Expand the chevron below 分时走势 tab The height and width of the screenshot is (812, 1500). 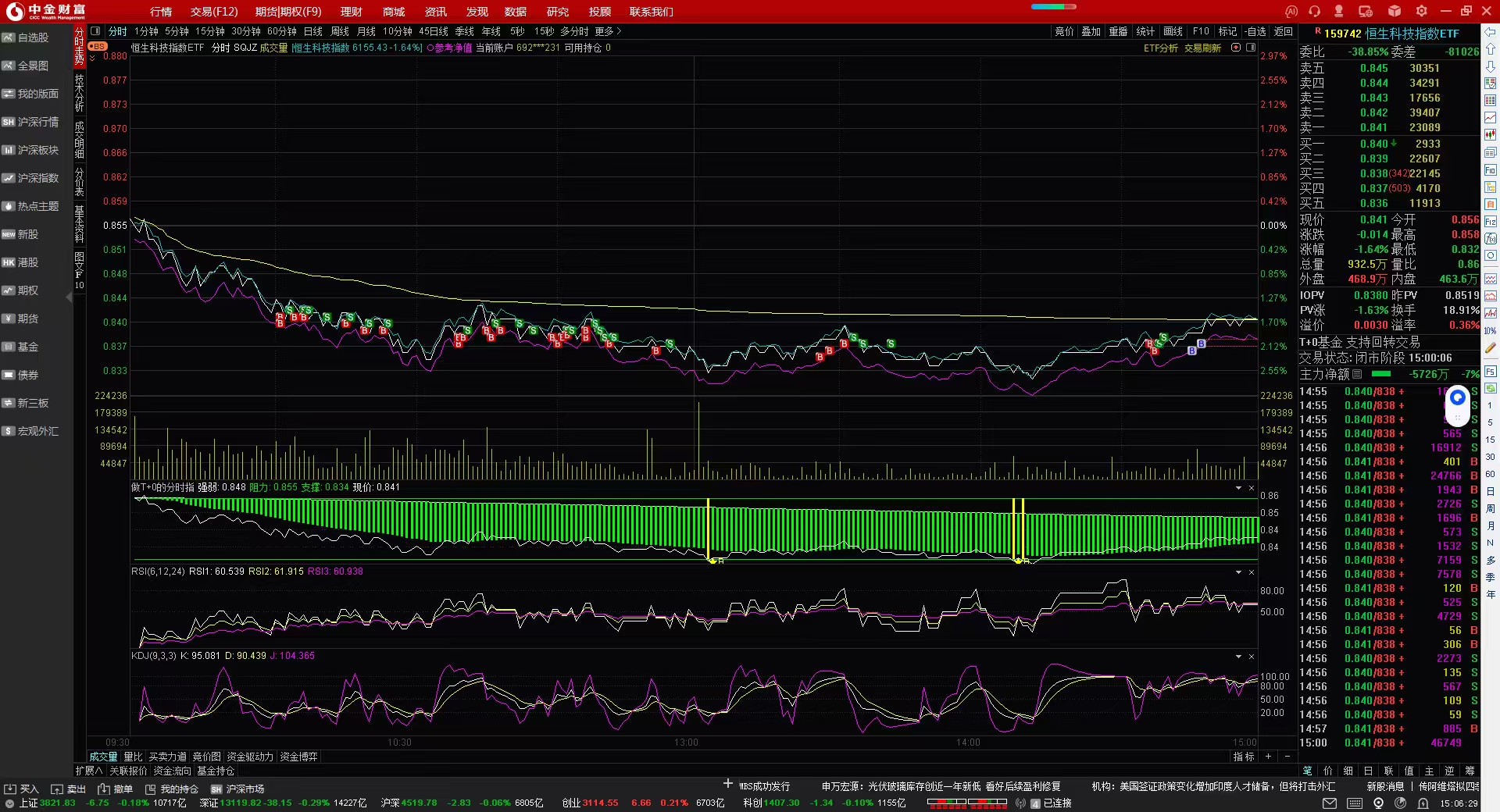(x=92, y=58)
